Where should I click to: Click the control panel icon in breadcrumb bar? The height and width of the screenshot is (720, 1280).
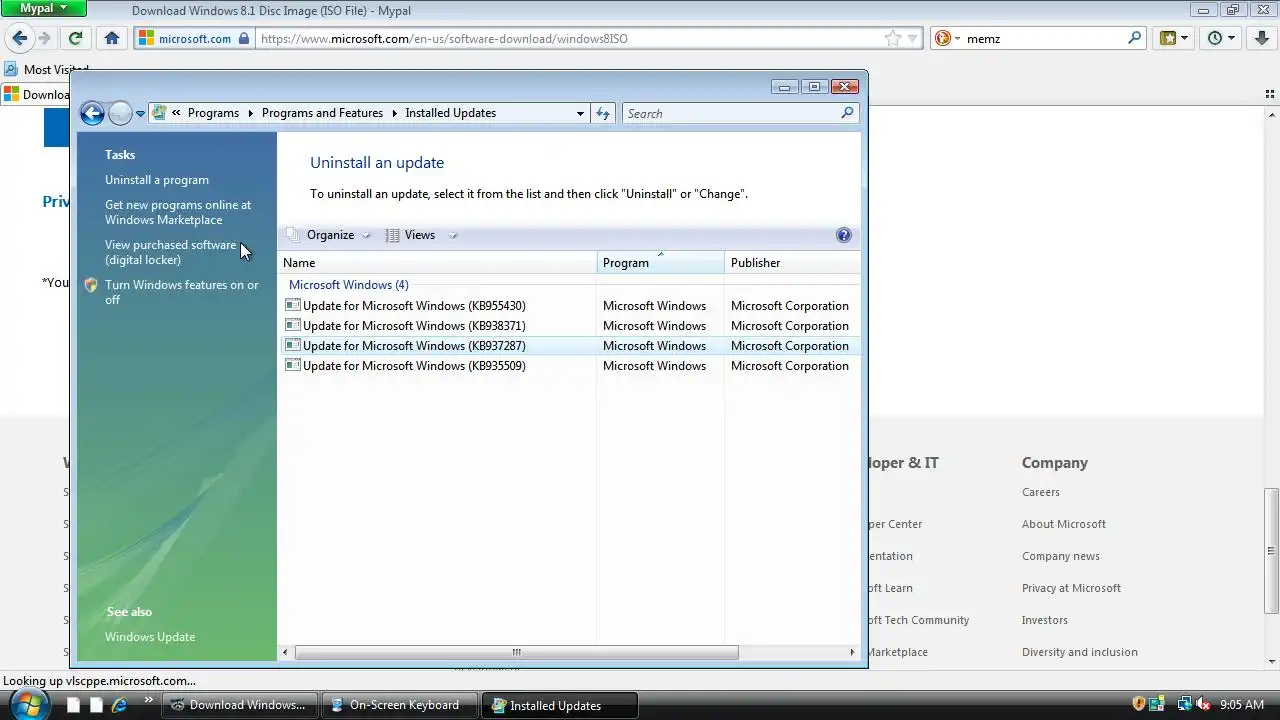click(160, 113)
